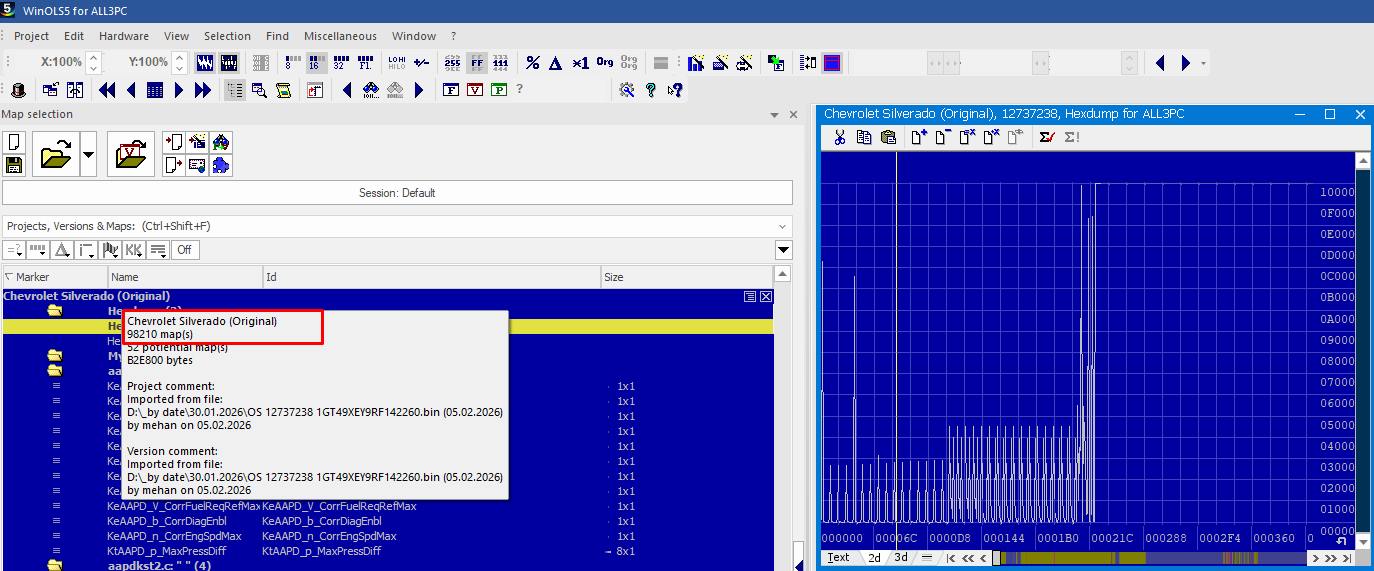Toggle signed +/- value display

tap(422, 63)
